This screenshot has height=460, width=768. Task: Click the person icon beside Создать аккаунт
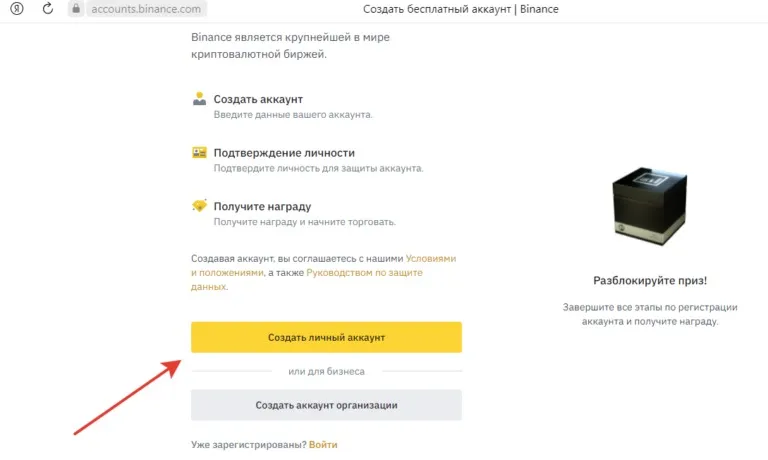pos(199,99)
